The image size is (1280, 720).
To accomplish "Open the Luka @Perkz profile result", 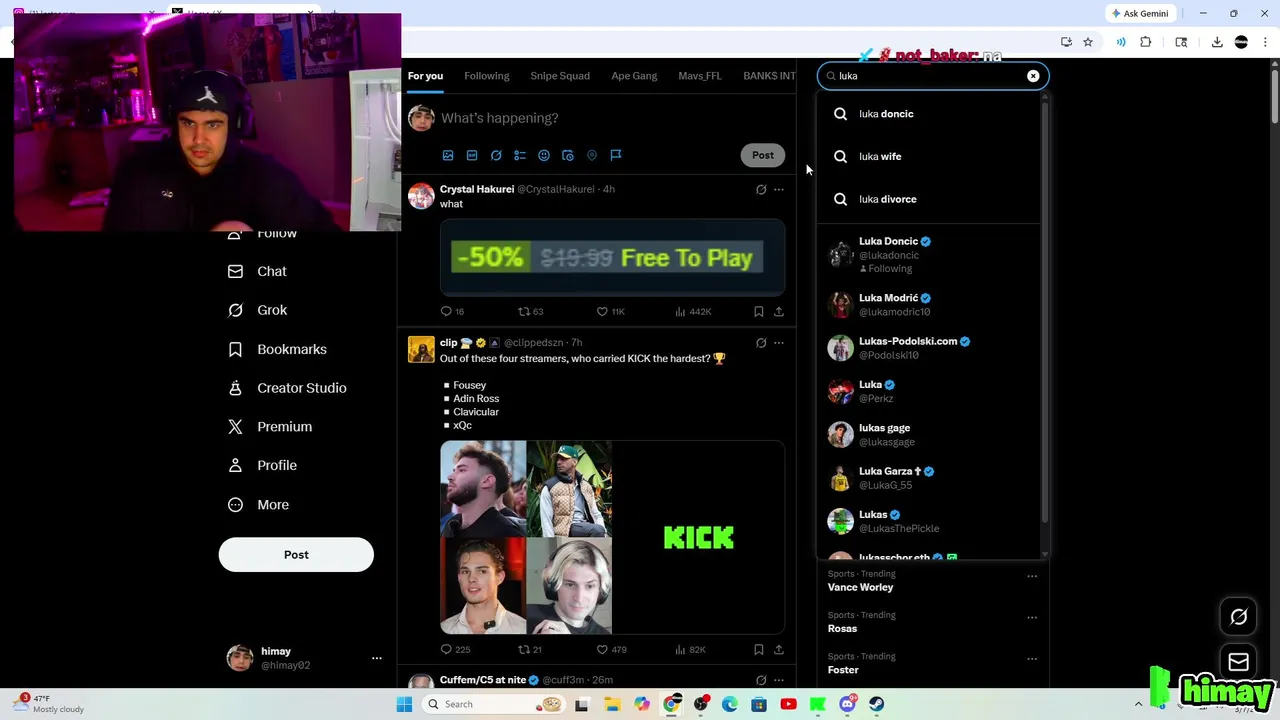I will (930, 391).
